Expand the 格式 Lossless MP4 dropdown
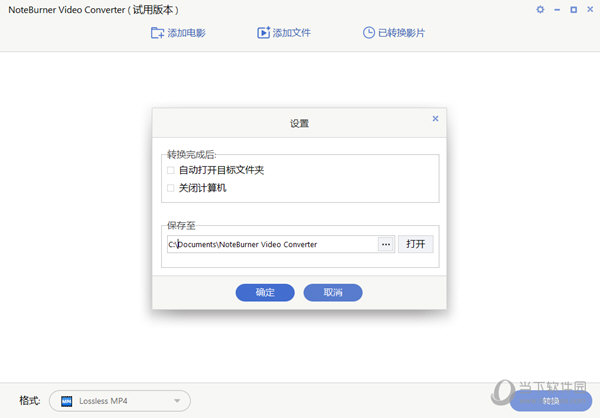The image size is (600, 418). [x=177, y=401]
